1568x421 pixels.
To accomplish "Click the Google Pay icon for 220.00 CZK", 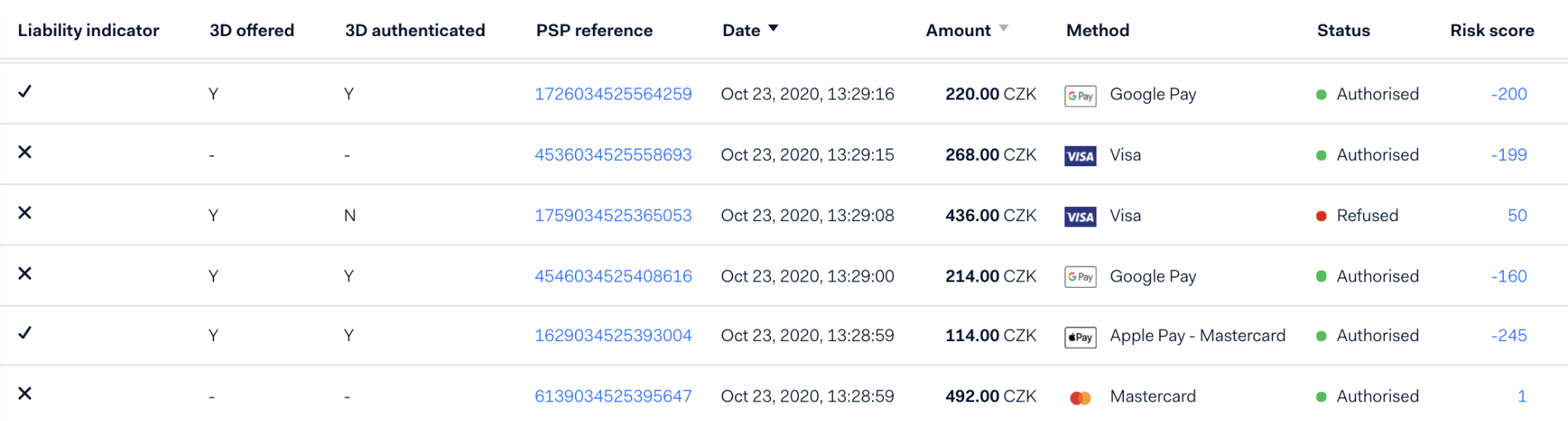I will tap(1080, 96).
